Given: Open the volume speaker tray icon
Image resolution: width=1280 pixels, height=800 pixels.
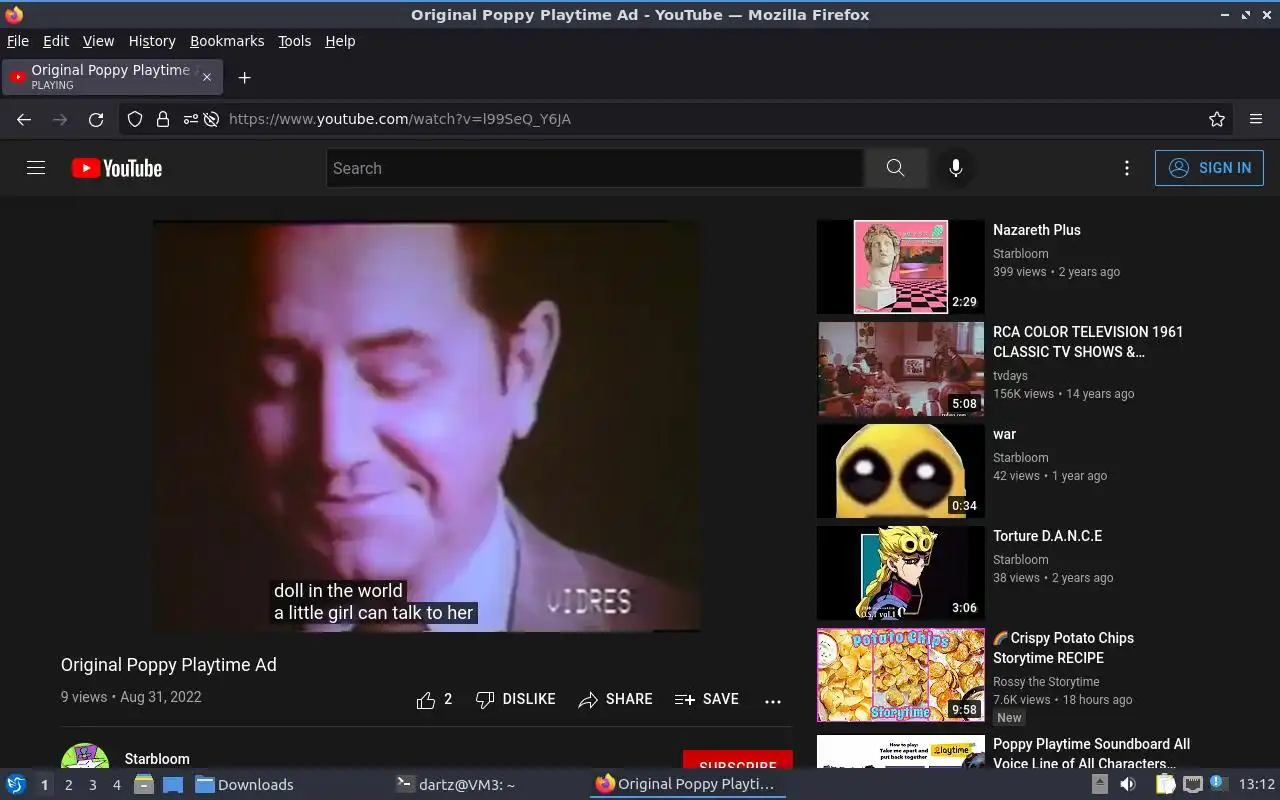Looking at the screenshot, I should (x=1128, y=784).
